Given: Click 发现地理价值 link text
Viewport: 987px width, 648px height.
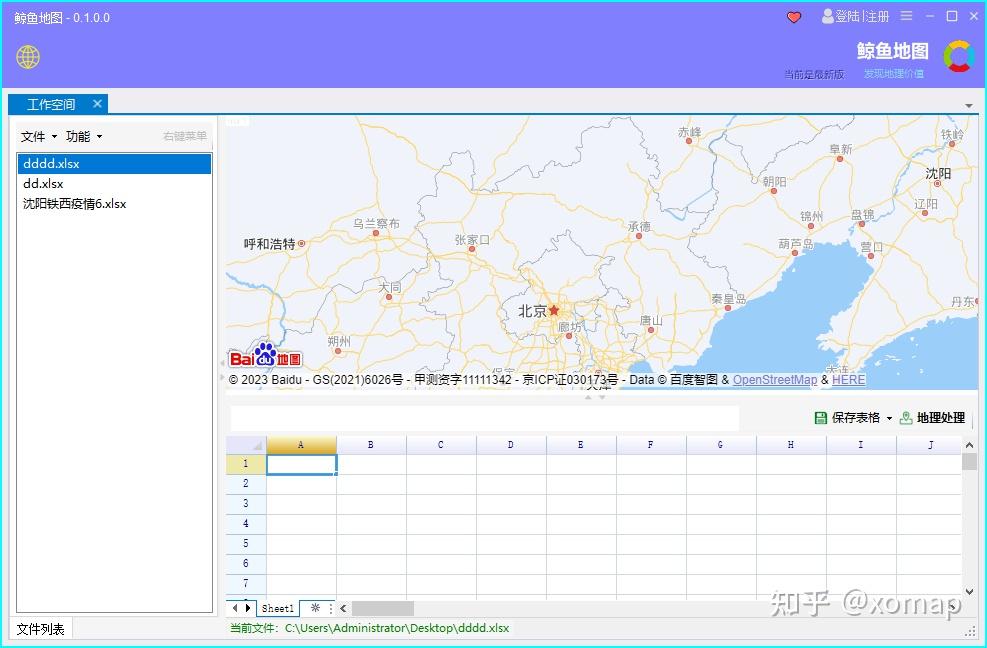Looking at the screenshot, I should click(x=894, y=74).
